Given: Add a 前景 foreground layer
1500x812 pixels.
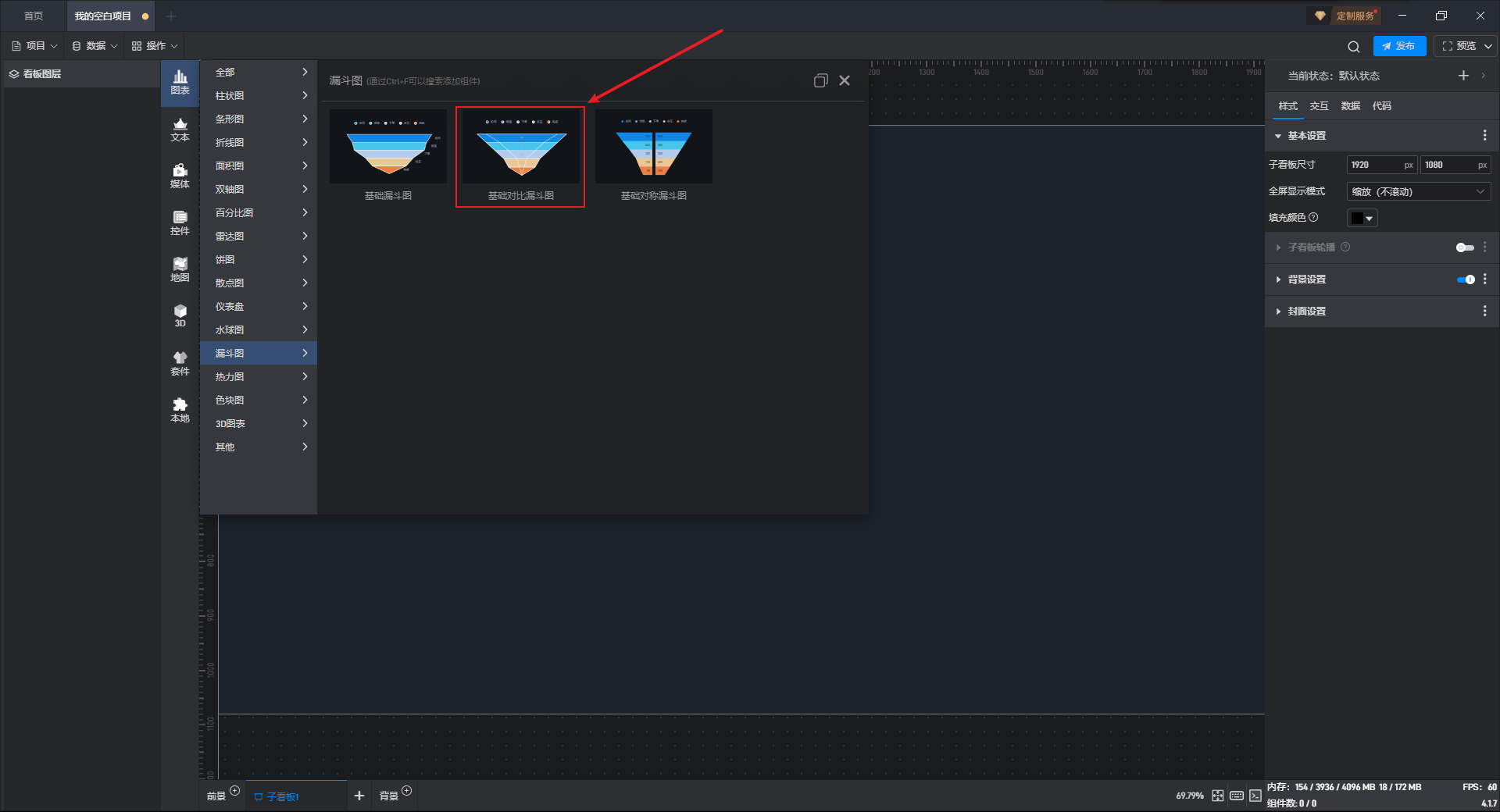Looking at the screenshot, I should tap(234, 791).
